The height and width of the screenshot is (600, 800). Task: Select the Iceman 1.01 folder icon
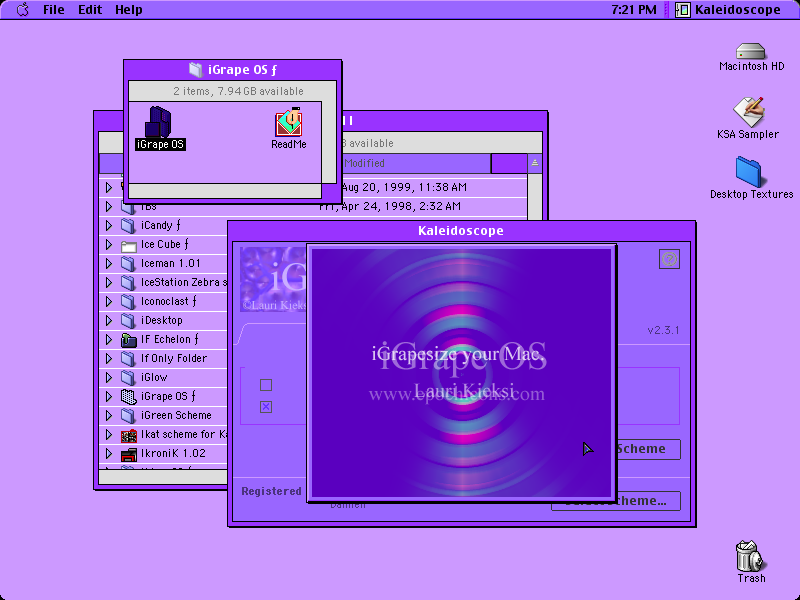click(x=128, y=263)
